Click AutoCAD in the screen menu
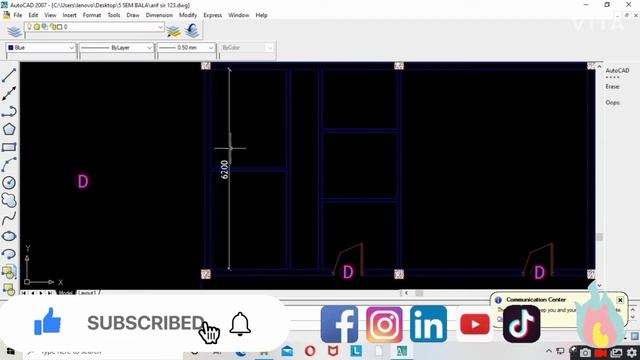This screenshot has width=640, height=360. [617, 71]
